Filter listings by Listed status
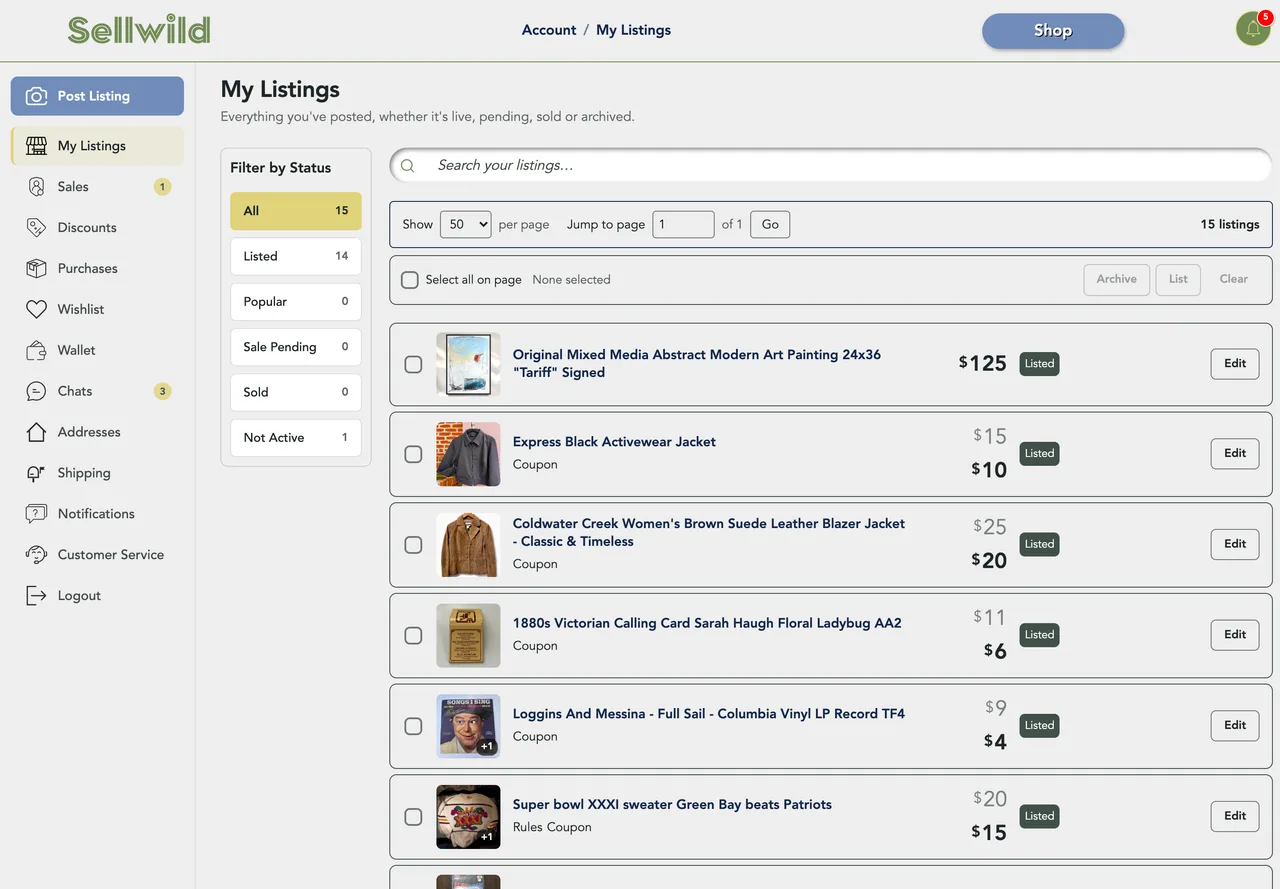Viewport: 1280px width, 889px height. (296, 256)
